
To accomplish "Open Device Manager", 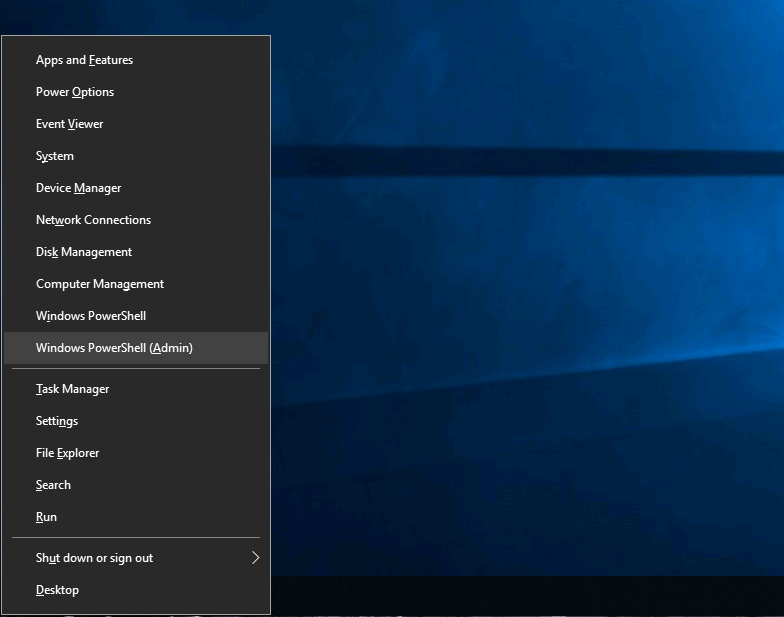I will pos(136,188).
